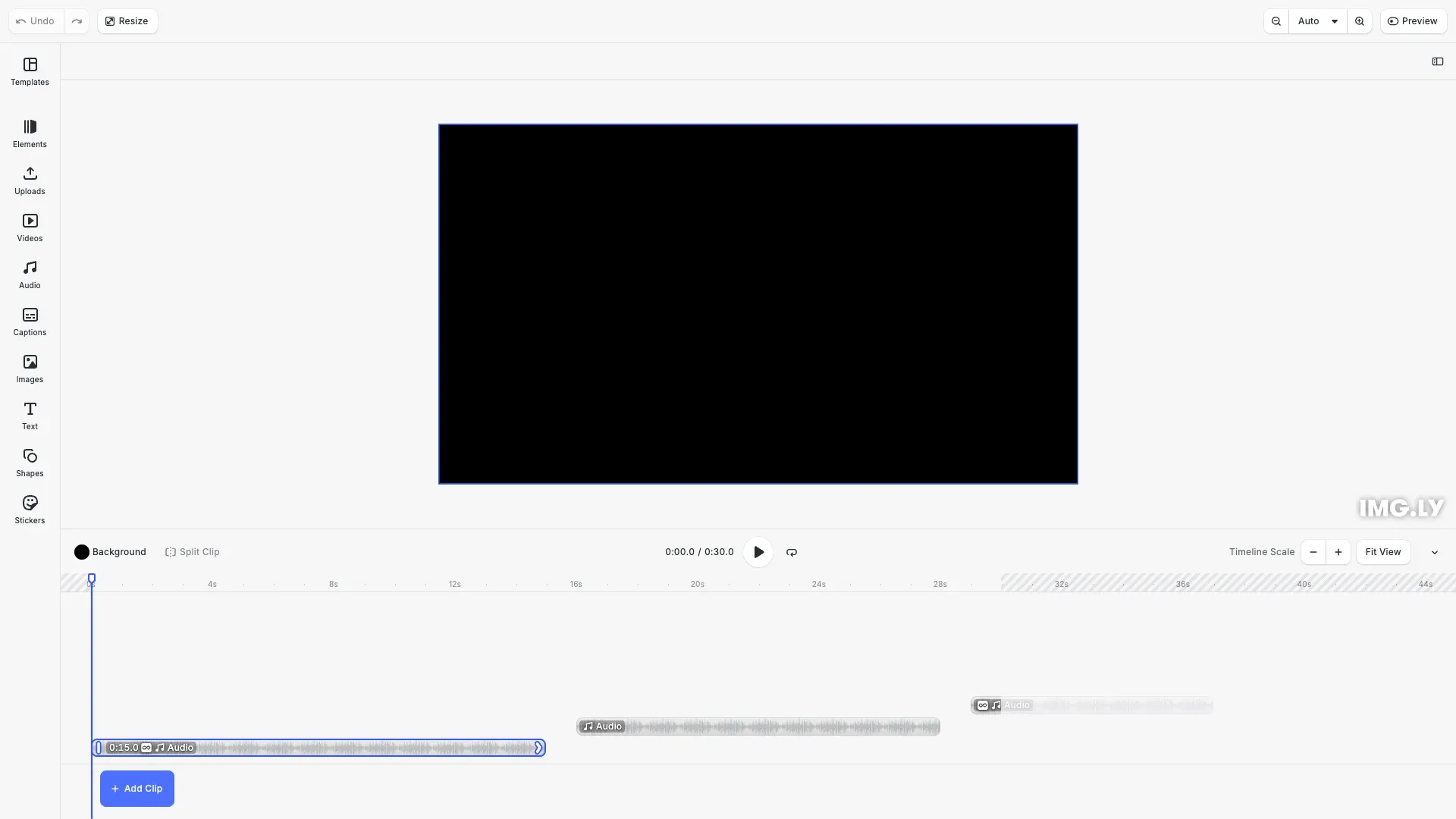This screenshot has height=819, width=1456.
Task: Open the Videos panel
Action: coord(30,227)
